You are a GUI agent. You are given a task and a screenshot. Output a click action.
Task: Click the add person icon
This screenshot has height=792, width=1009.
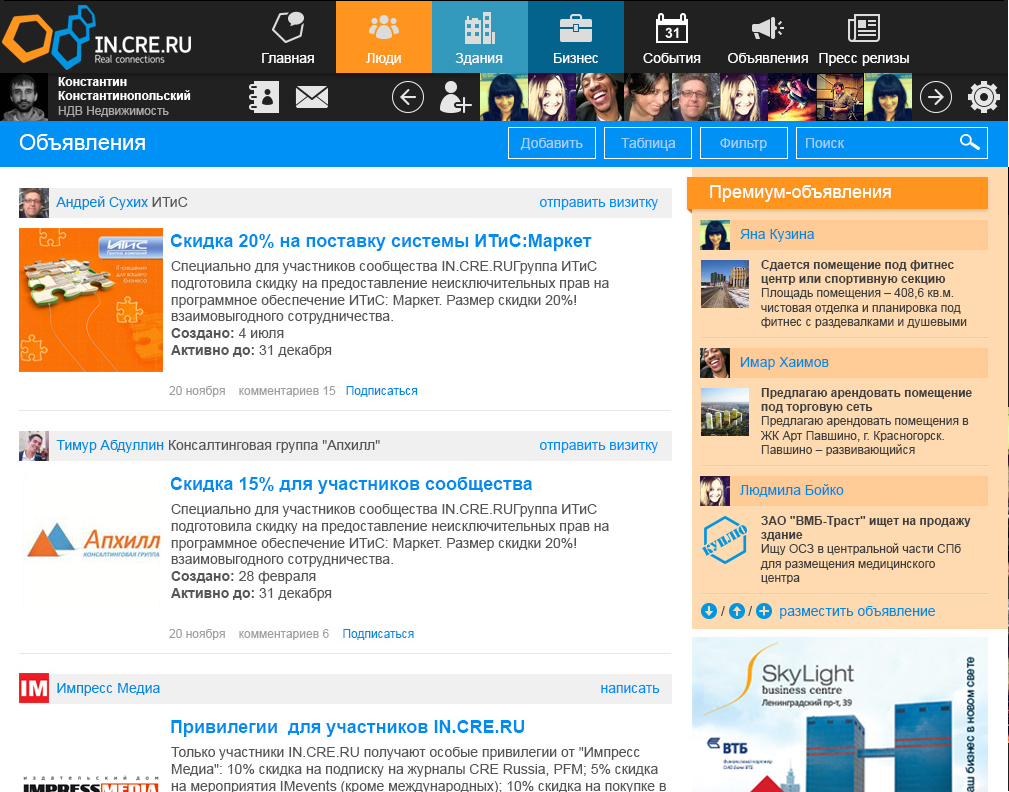(454, 98)
